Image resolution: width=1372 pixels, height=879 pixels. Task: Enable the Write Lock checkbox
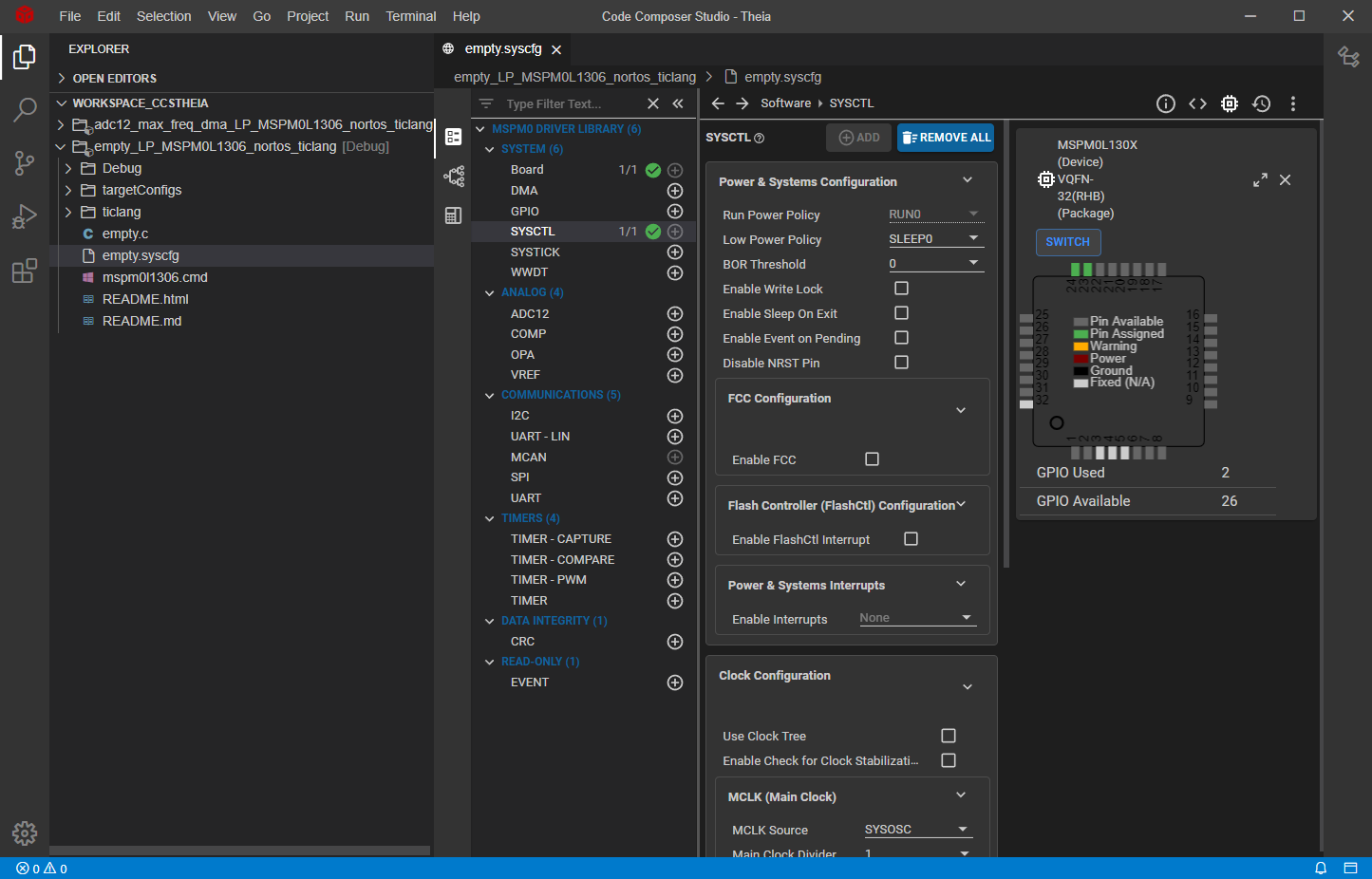coord(901,289)
